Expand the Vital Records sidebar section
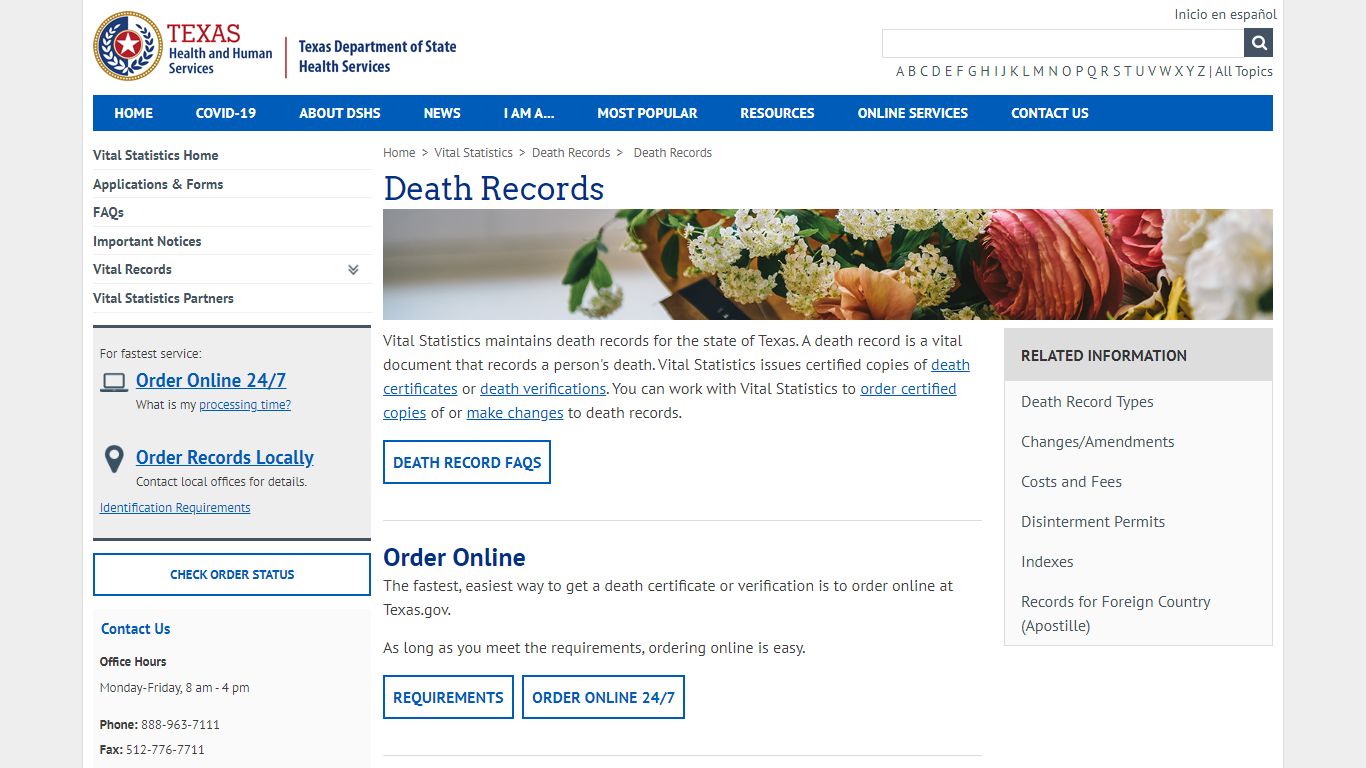Viewport: 1366px width, 768px height. tap(352, 269)
